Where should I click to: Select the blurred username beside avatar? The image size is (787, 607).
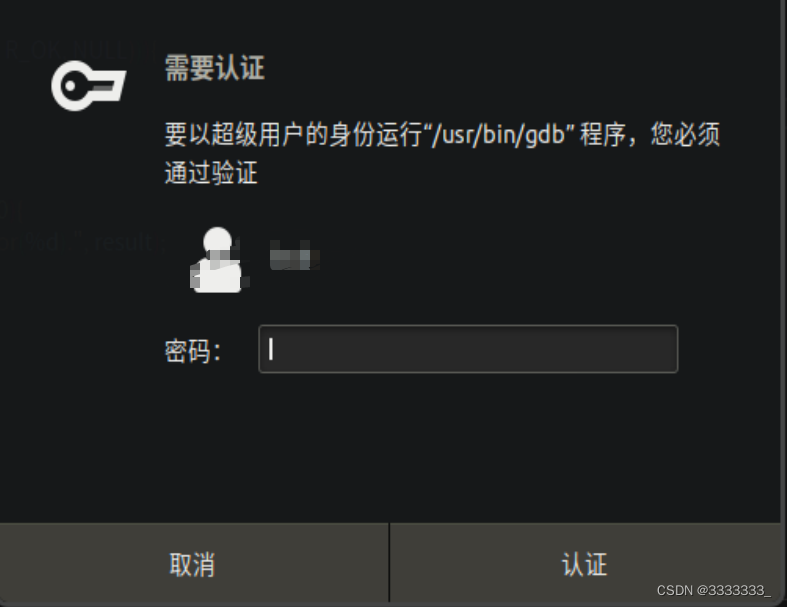point(295,255)
